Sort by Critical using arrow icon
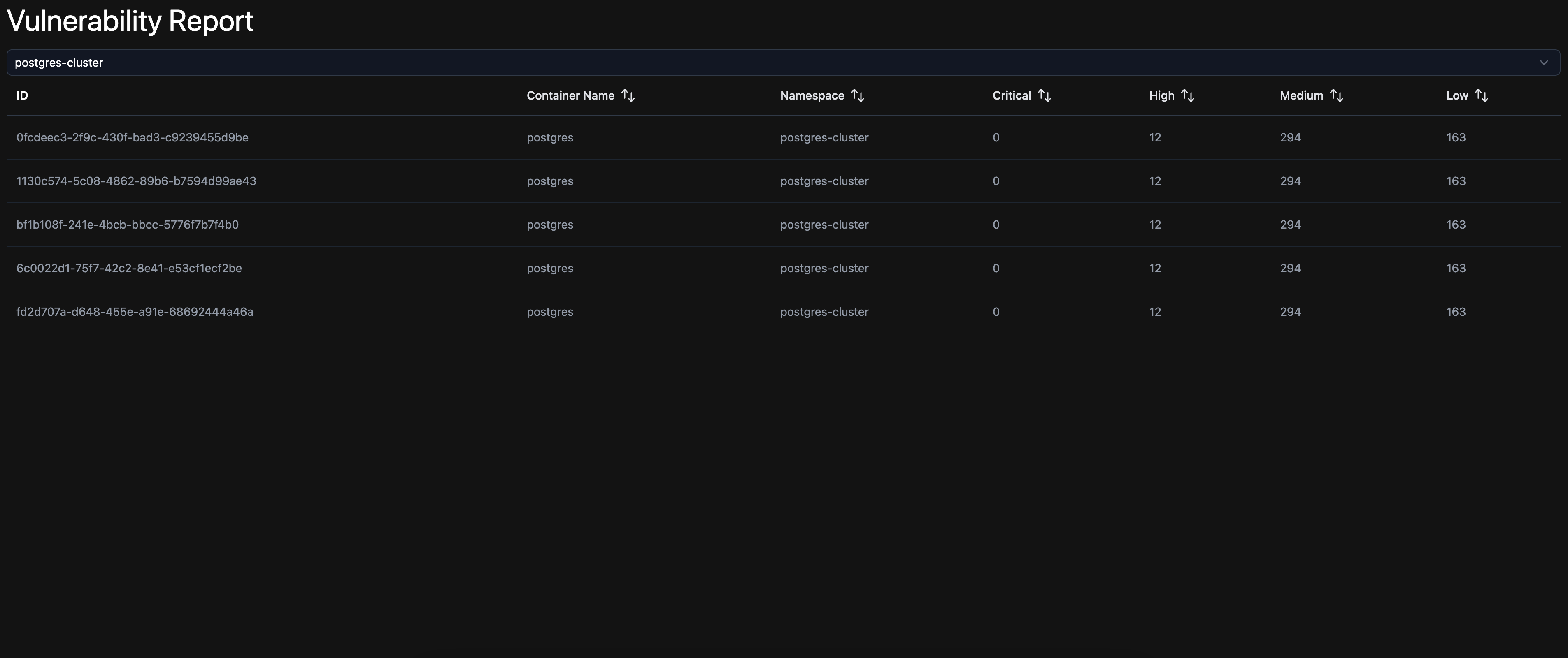The image size is (1568, 658). coord(1044,95)
